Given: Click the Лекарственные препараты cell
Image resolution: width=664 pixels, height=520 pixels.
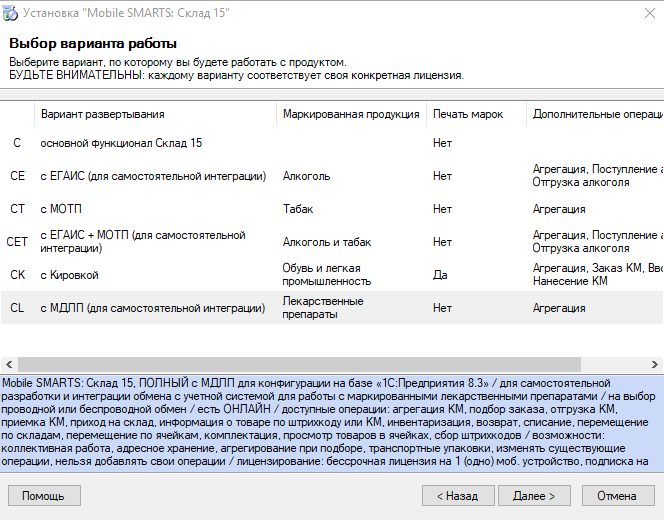Looking at the screenshot, I should pyautogui.click(x=323, y=307).
